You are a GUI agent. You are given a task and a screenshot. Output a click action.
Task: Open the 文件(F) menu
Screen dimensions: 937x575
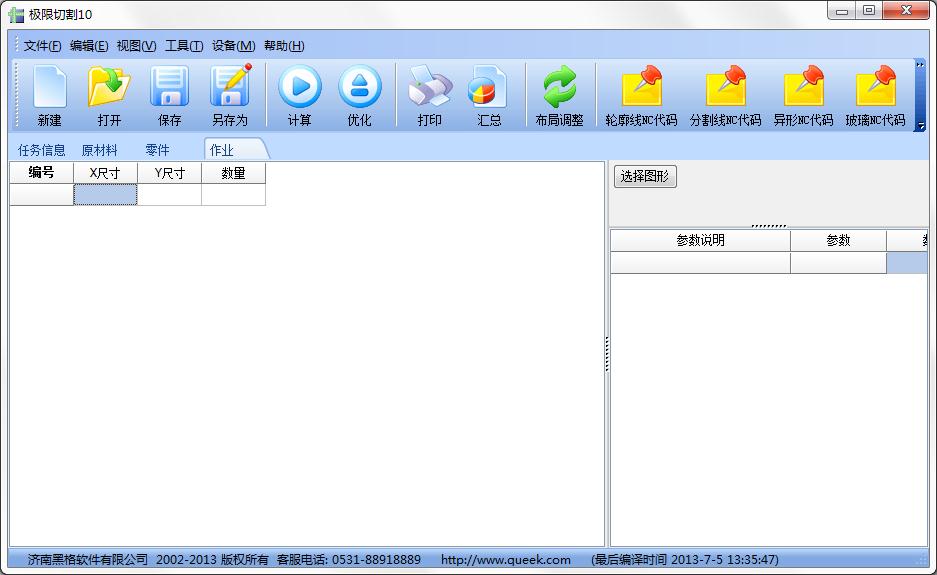[x=42, y=46]
